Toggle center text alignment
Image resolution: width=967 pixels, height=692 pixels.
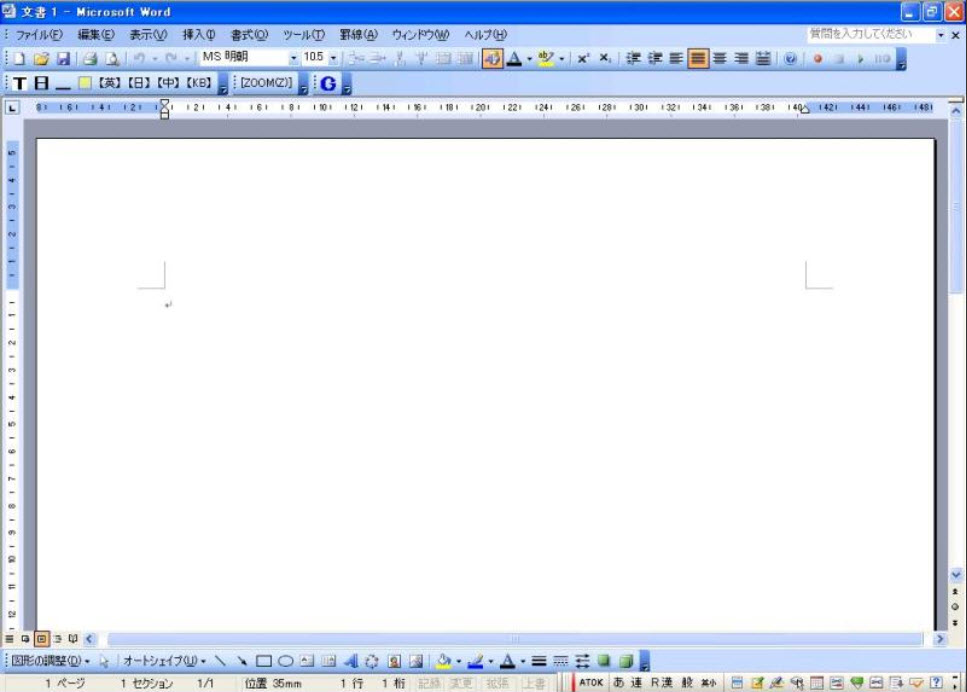point(719,59)
